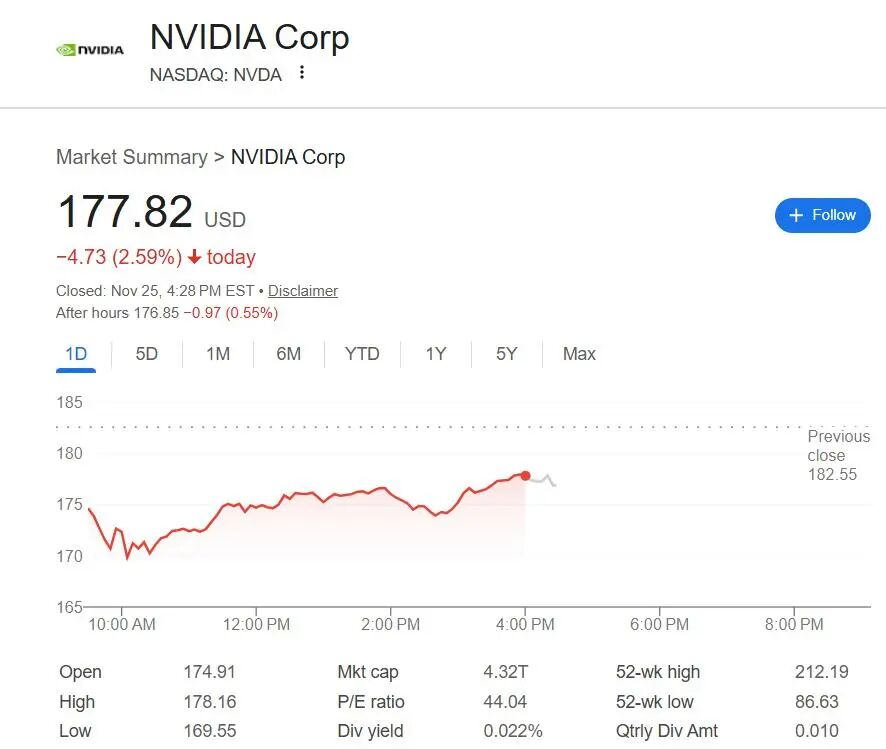Viewport: 886px width, 749px height.
Task: Click the Previous close label on chart
Action: coord(838,446)
